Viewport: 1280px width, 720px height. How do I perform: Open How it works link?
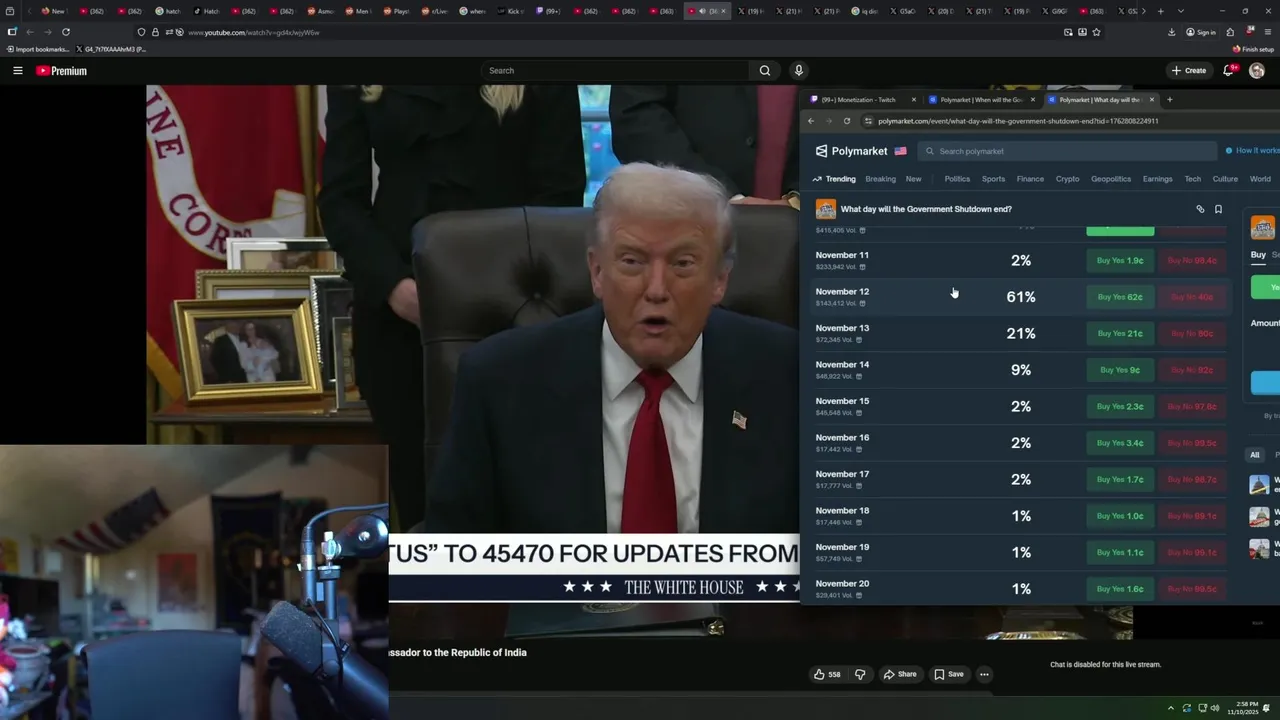pyautogui.click(x=1252, y=151)
